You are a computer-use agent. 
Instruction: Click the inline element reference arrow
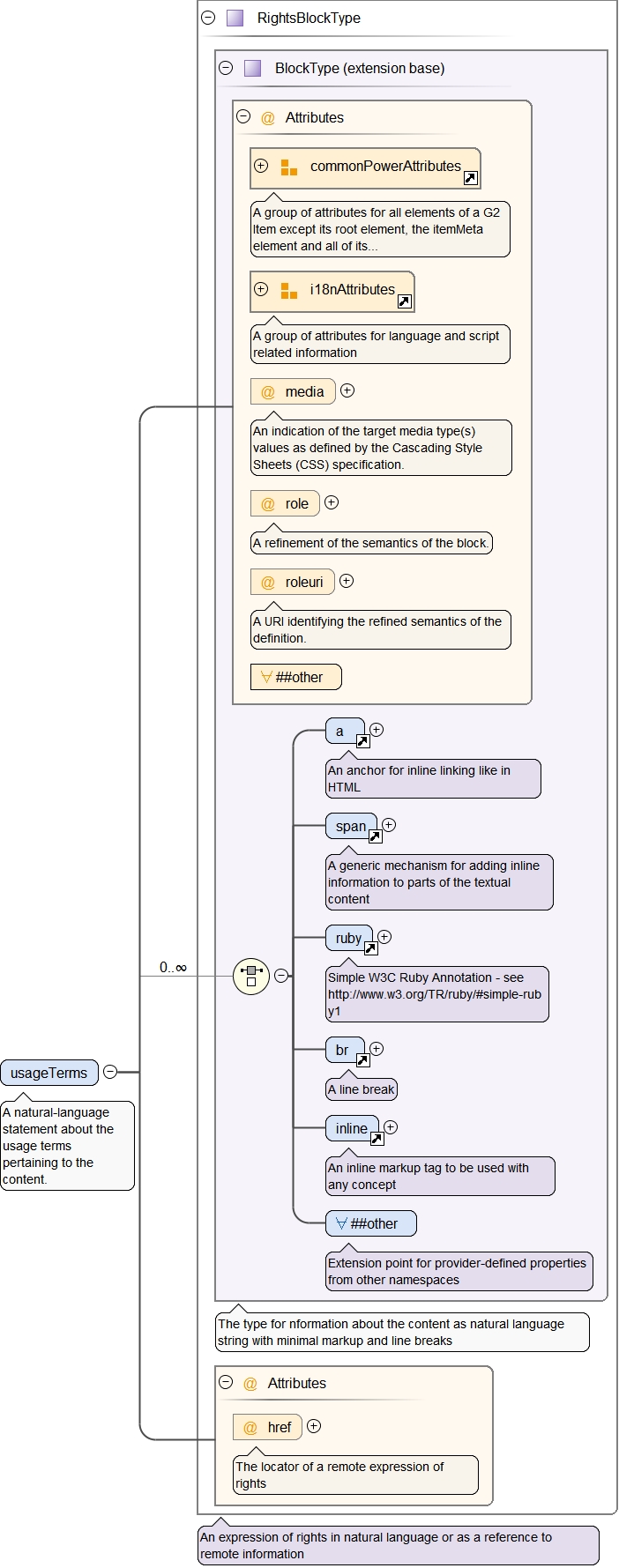pyautogui.click(x=377, y=1139)
